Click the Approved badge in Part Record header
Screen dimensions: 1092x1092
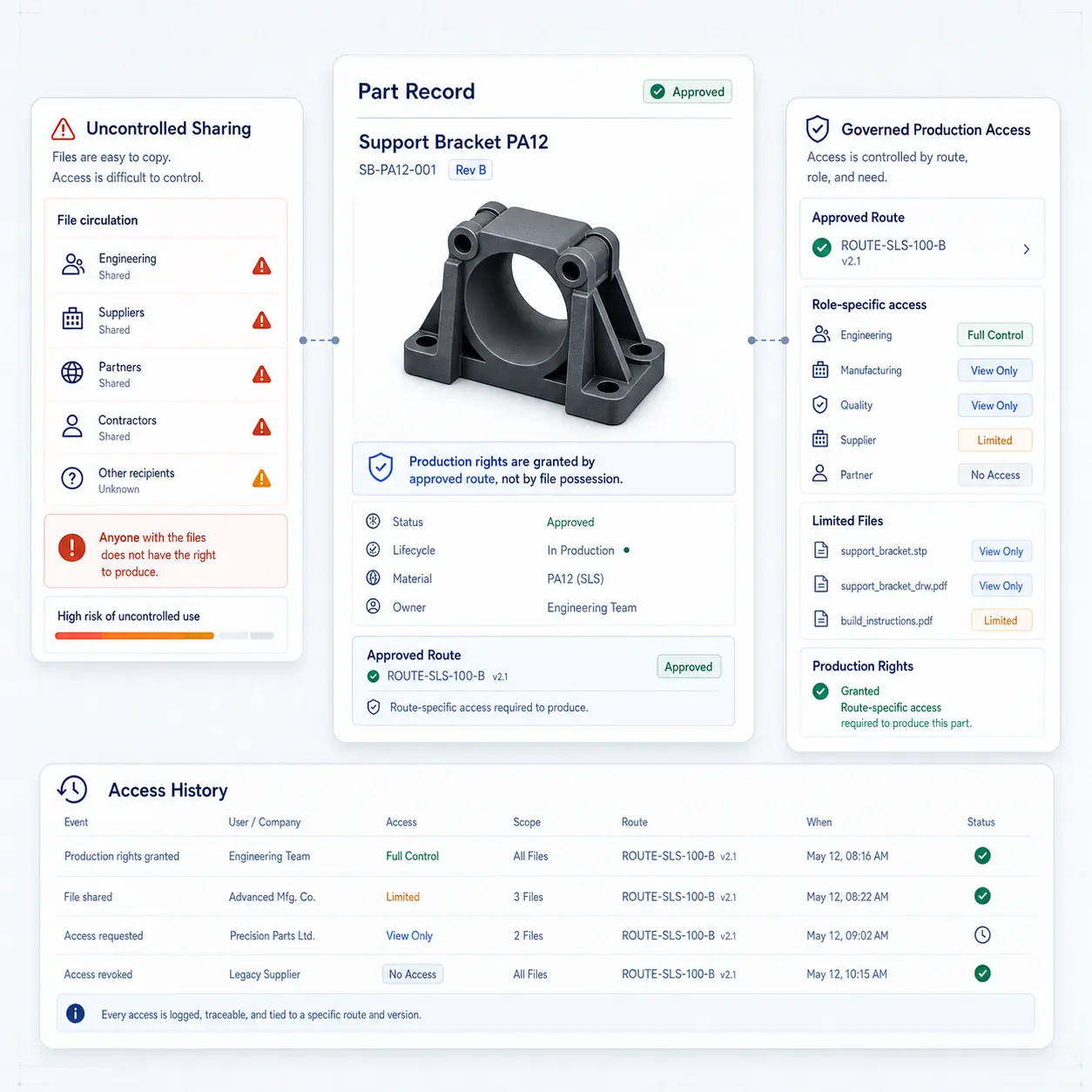click(x=688, y=91)
